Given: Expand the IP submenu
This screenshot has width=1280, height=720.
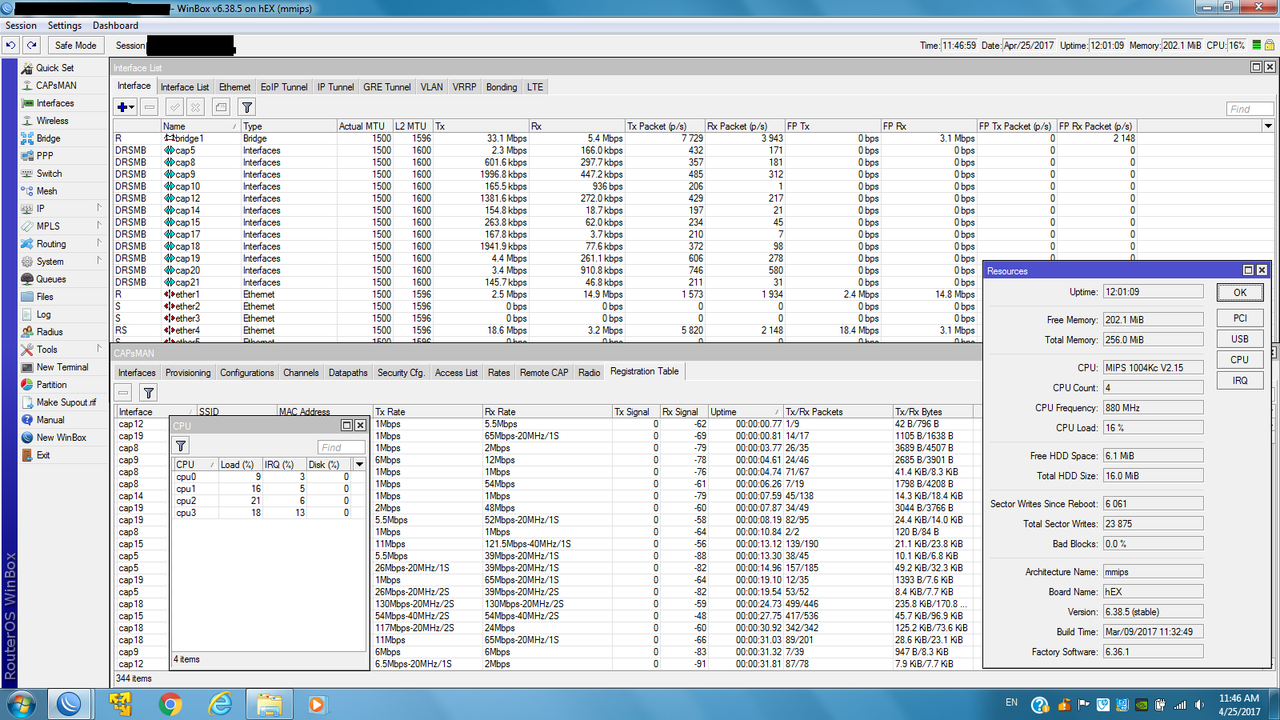Looking at the screenshot, I should [62, 209].
